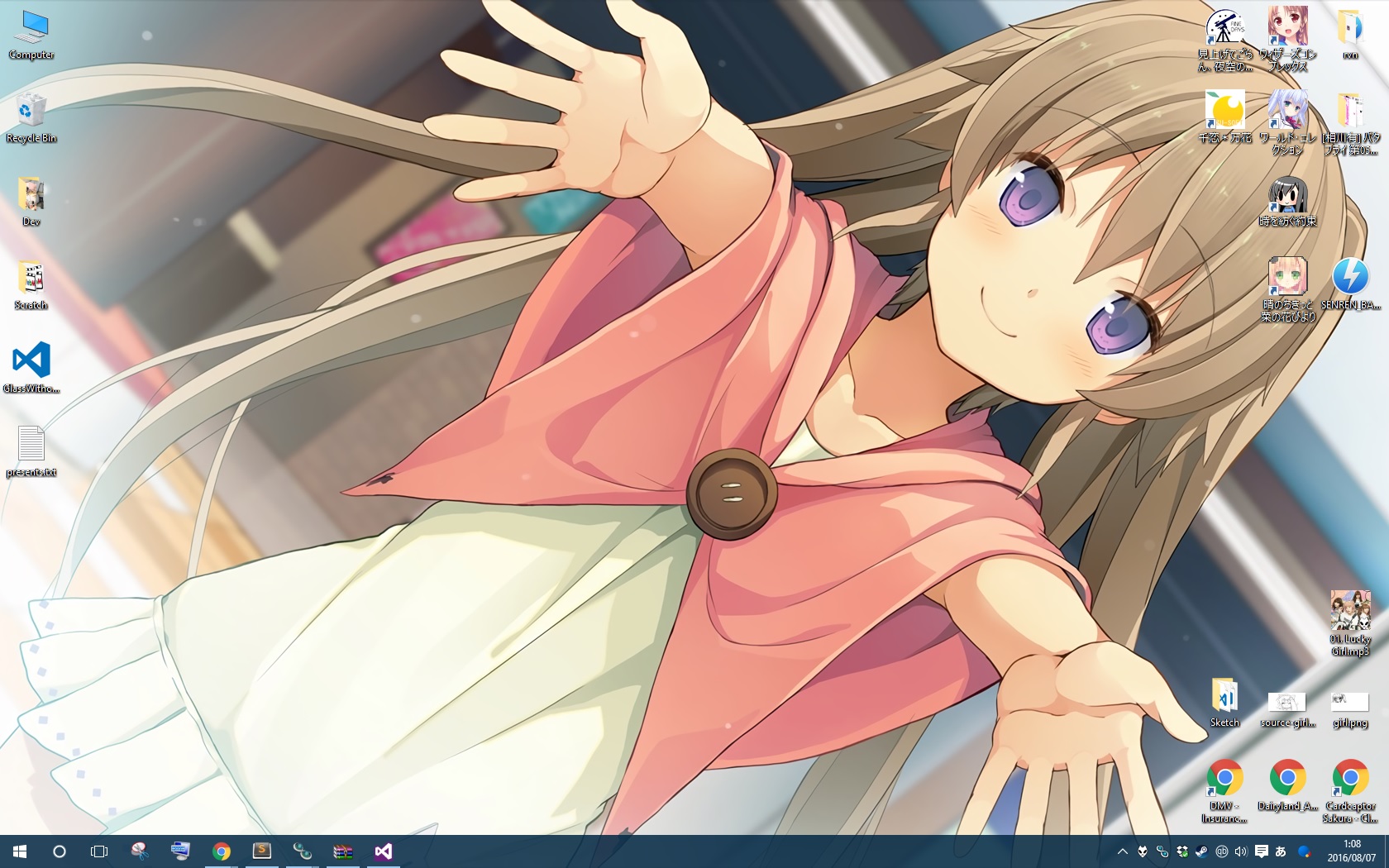Select the Sketch folder icon
The width and height of the screenshot is (1389, 868).
pyautogui.click(x=1224, y=703)
